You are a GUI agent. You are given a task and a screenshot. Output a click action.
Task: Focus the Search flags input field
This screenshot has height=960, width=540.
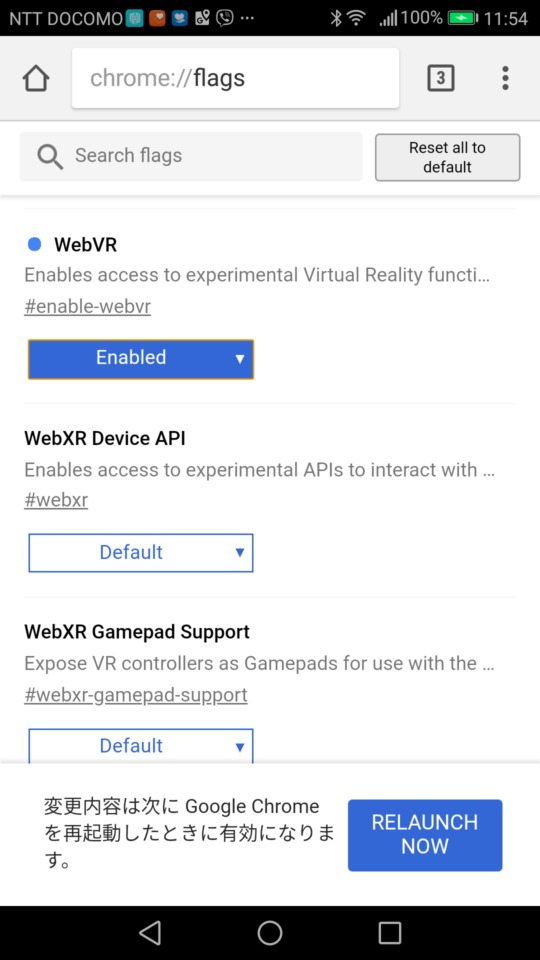click(191, 156)
